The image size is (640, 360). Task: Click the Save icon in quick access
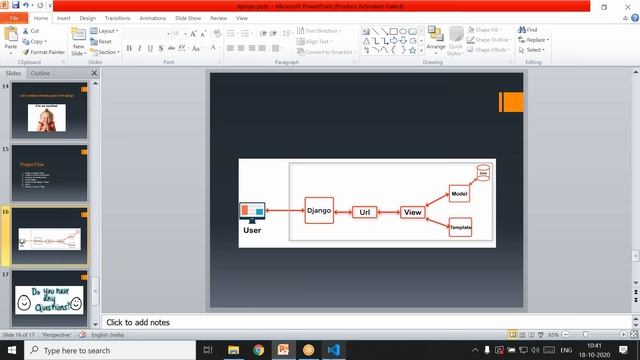click(x=16, y=5)
